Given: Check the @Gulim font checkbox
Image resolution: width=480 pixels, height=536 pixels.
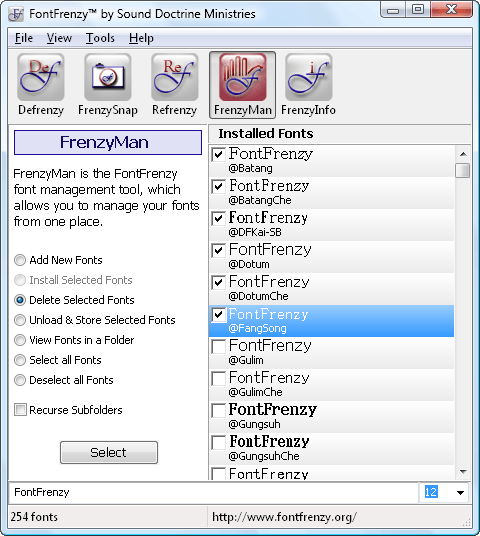Looking at the screenshot, I should coord(218,346).
